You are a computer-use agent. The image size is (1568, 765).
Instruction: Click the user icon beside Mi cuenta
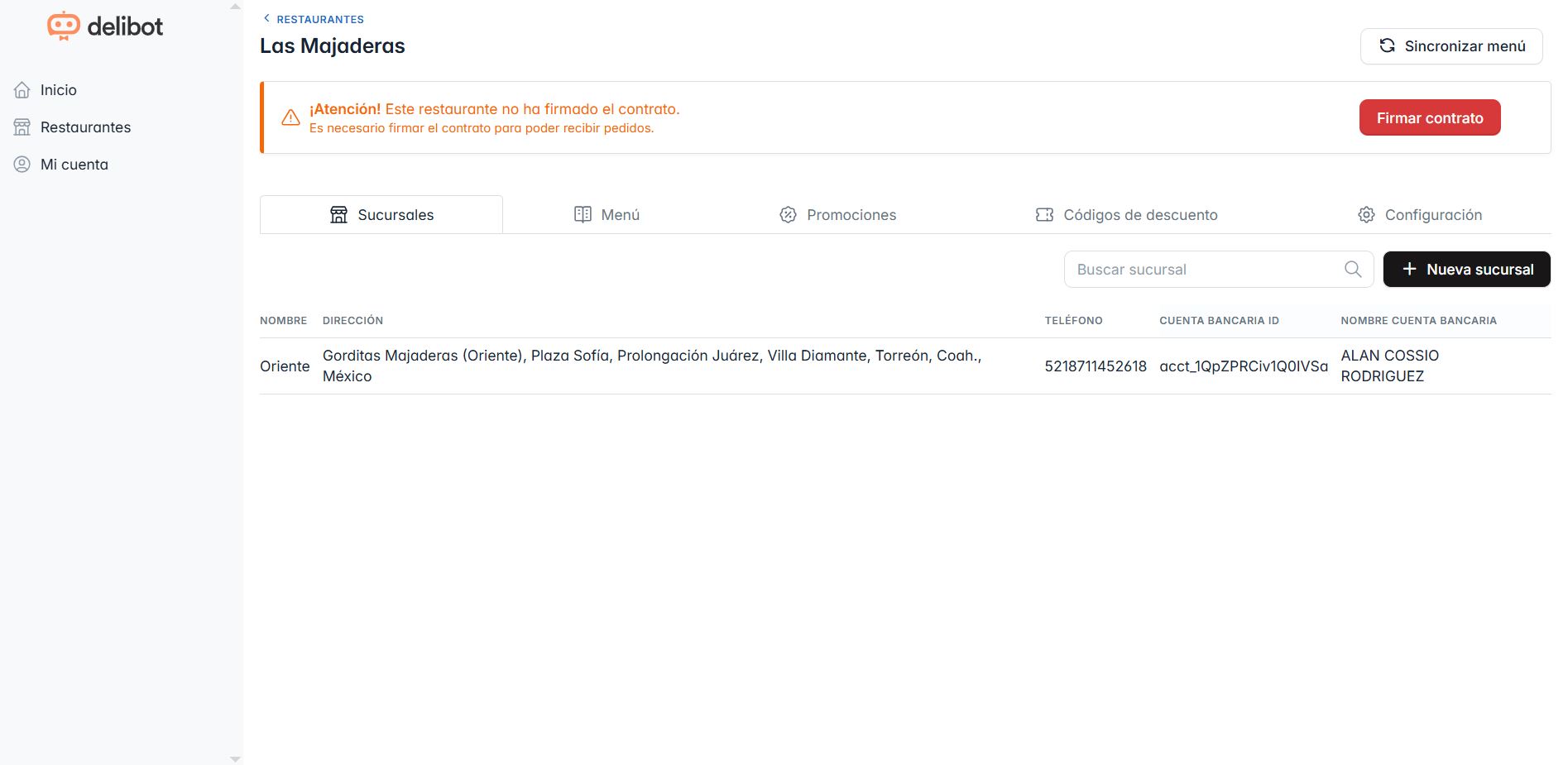click(x=22, y=165)
